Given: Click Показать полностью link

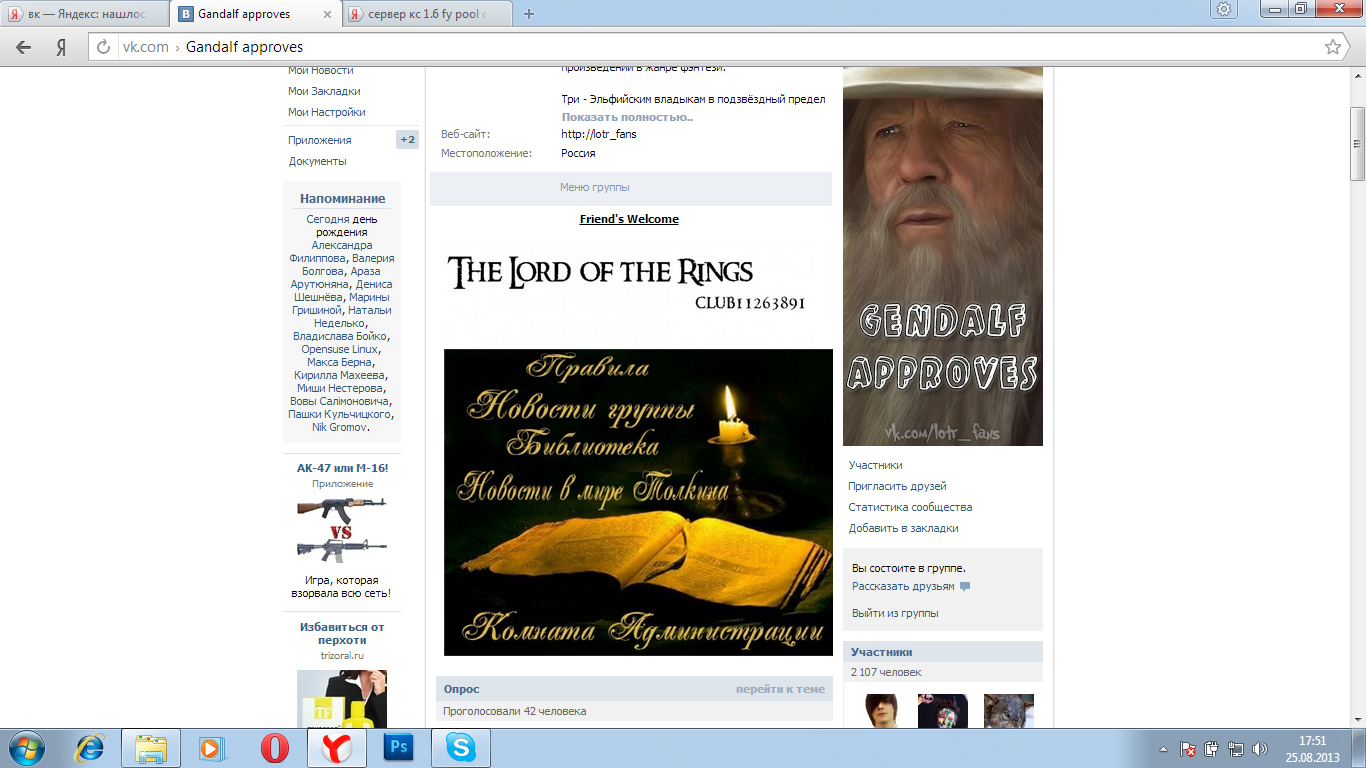Looking at the screenshot, I should tap(627, 117).
